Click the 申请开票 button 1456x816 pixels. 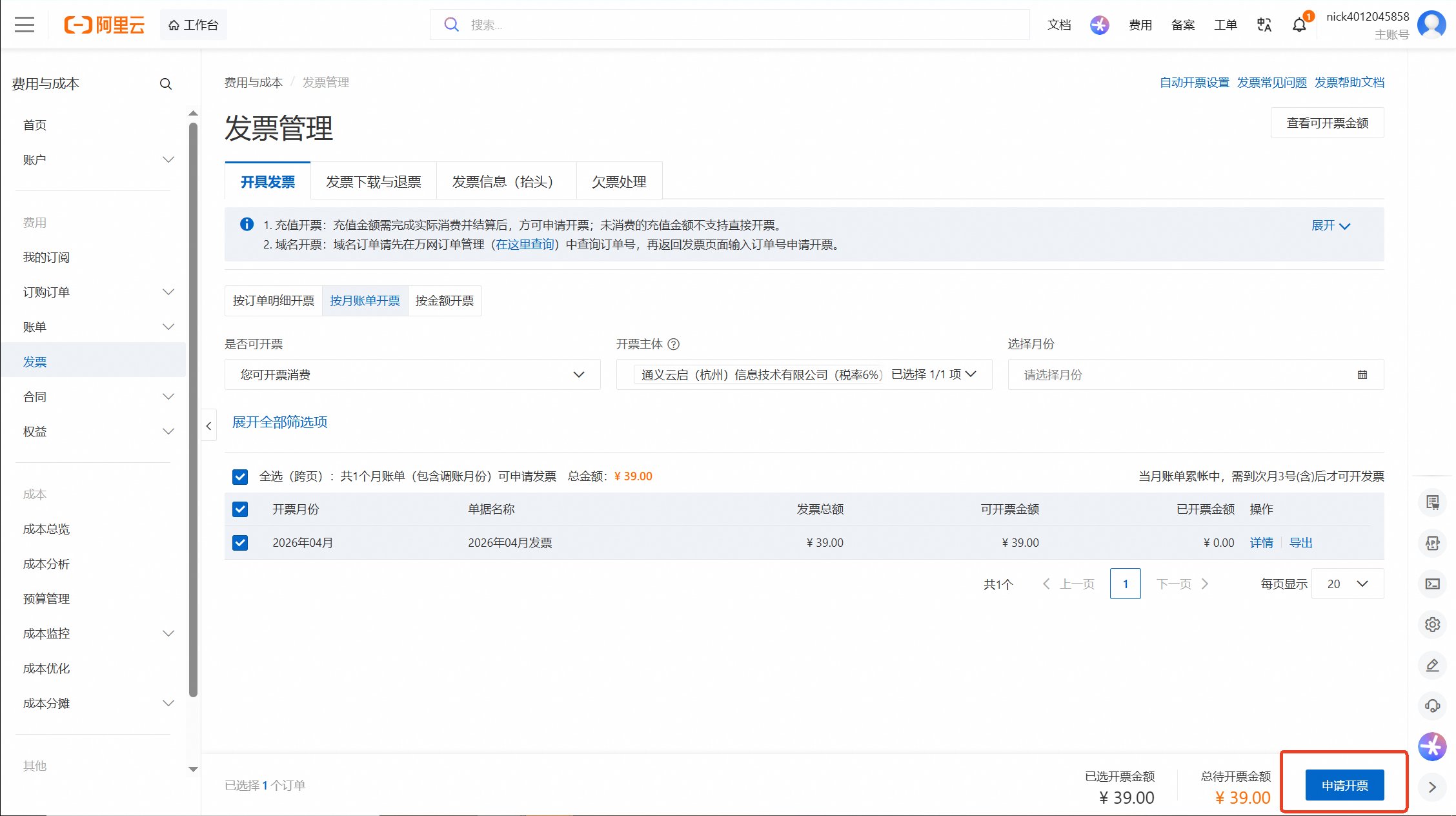pyautogui.click(x=1344, y=785)
